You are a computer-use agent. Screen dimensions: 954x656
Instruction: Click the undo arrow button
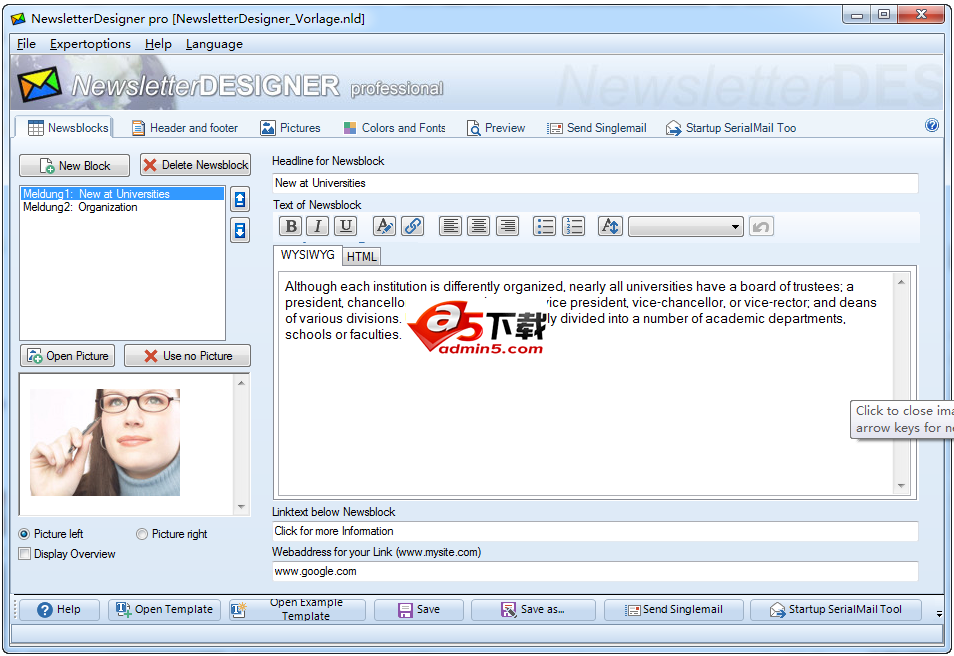click(761, 227)
